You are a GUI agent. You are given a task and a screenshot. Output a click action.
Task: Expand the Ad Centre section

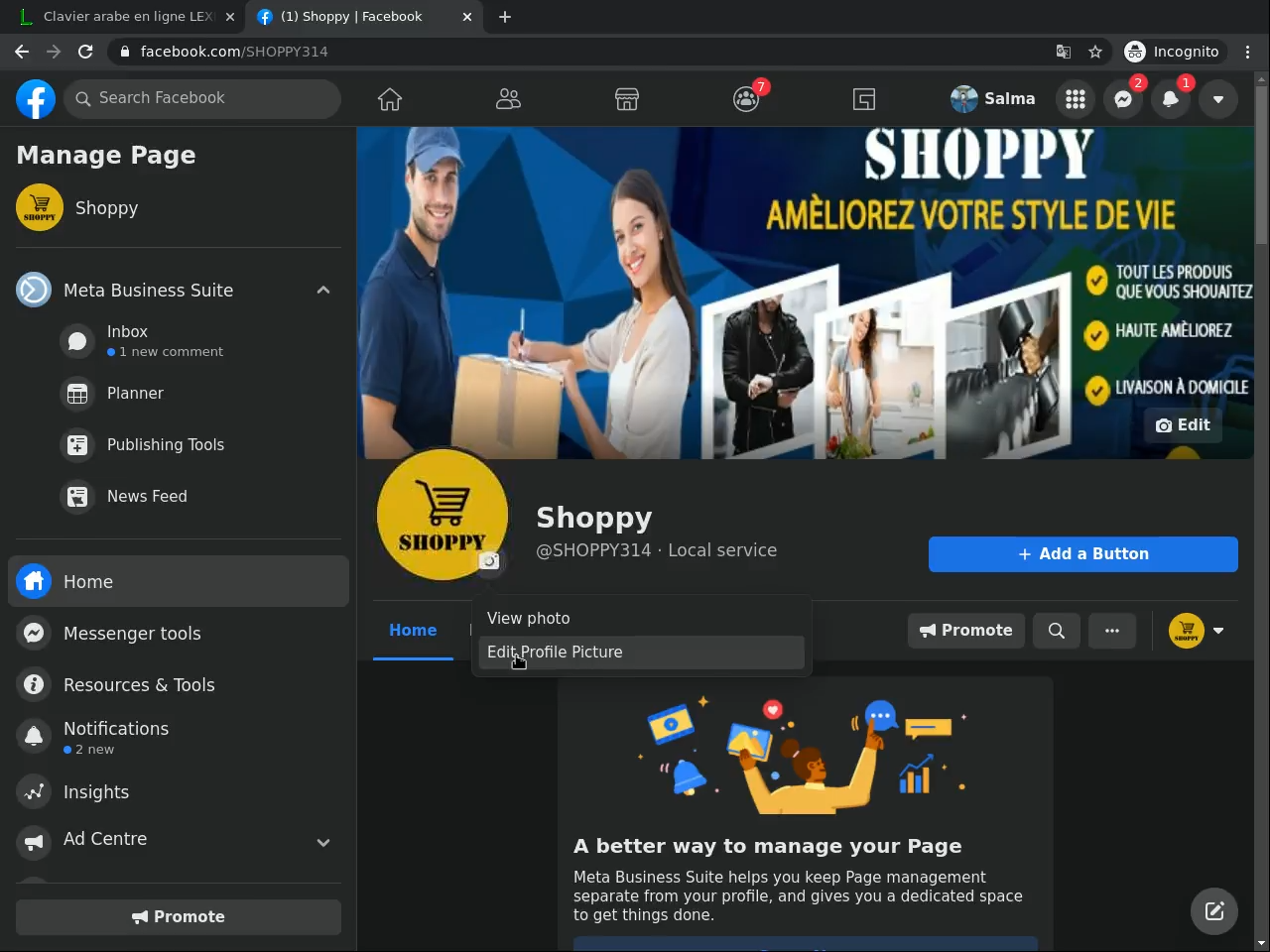(x=323, y=842)
